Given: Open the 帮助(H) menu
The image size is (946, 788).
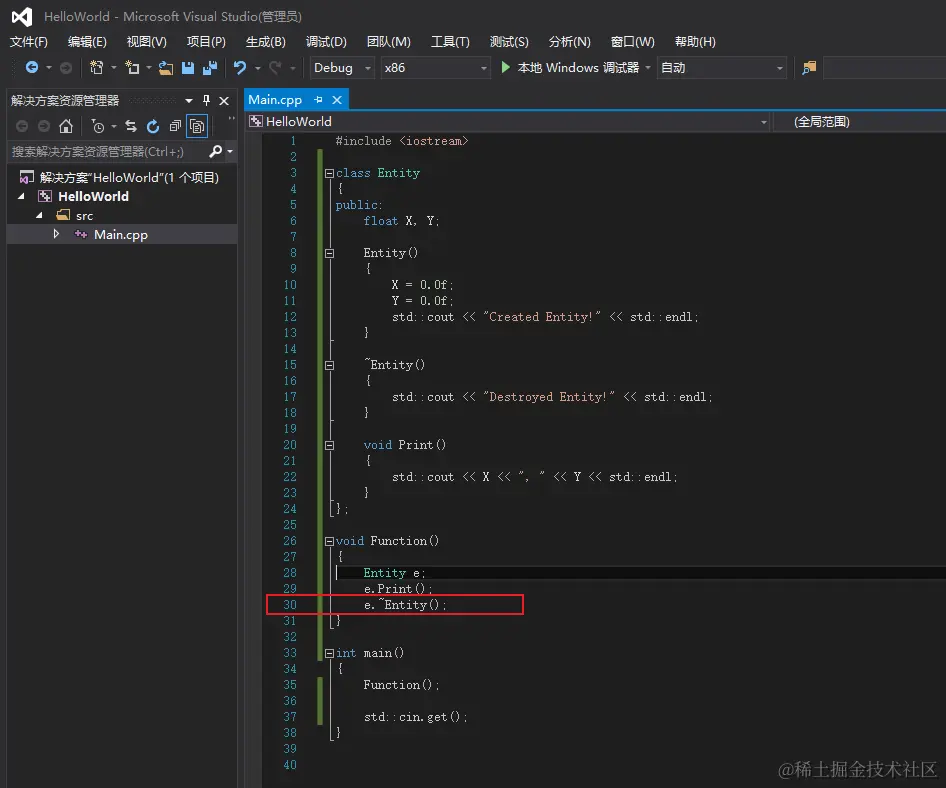Looking at the screenshot, I should pyautogui.click(x=695, y=42).
